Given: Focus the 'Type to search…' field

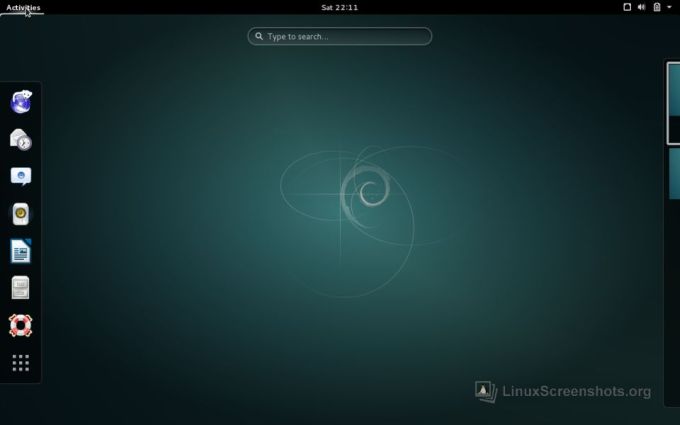Looking at the screenshot, I should [x=345, y=36].
